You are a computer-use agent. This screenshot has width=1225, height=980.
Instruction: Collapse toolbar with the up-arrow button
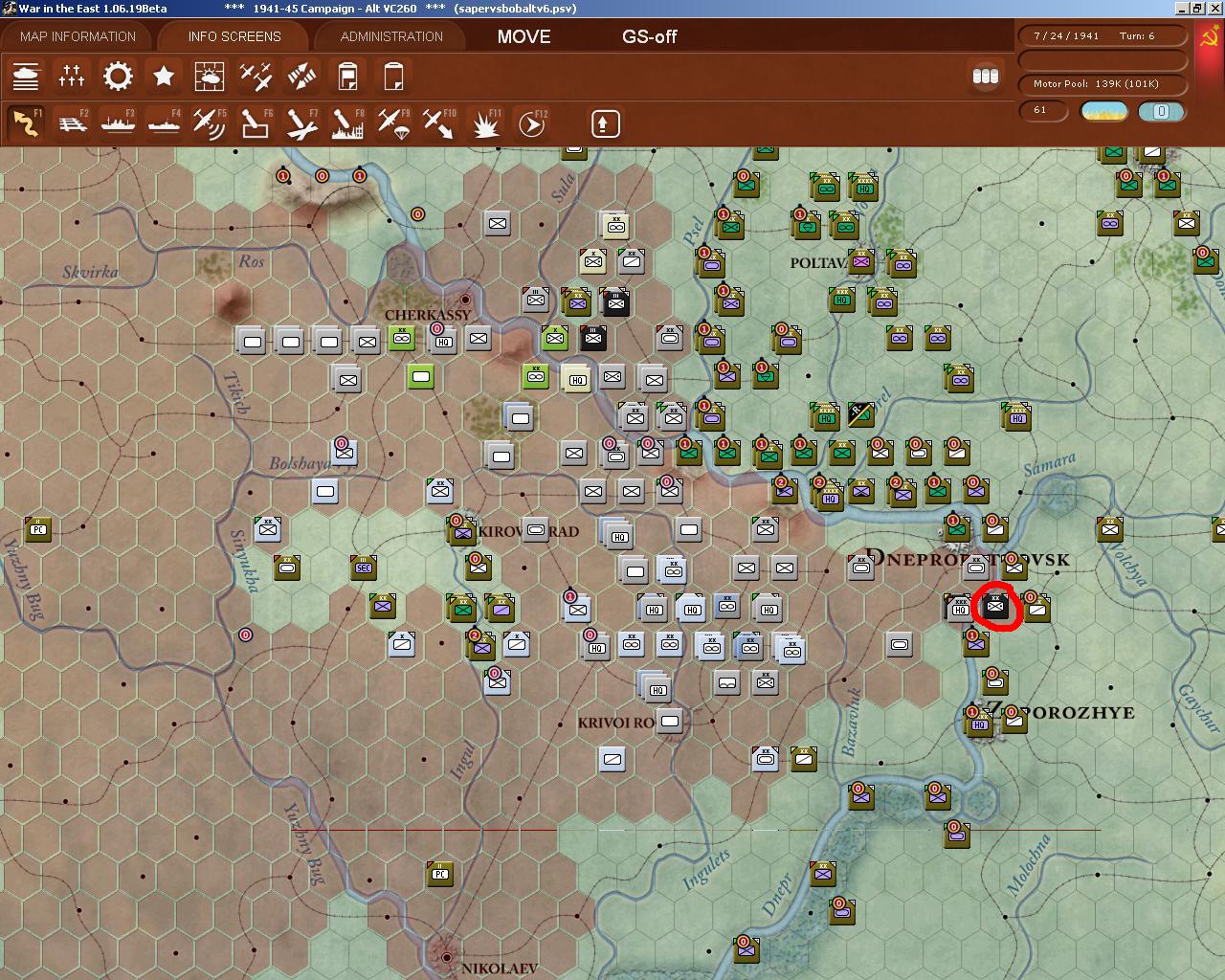(x=605, y=123)
